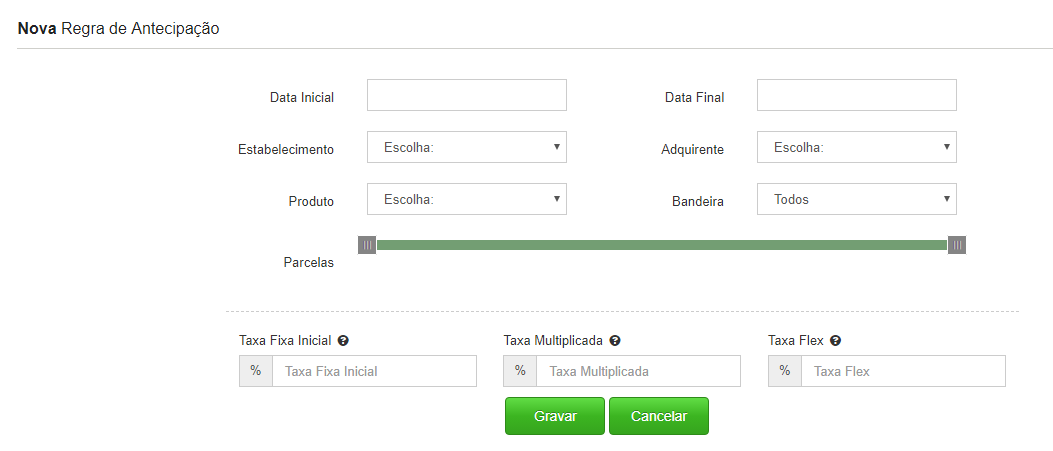
Task: Save the rule with Gravar button
Action: tap(555, 416)
